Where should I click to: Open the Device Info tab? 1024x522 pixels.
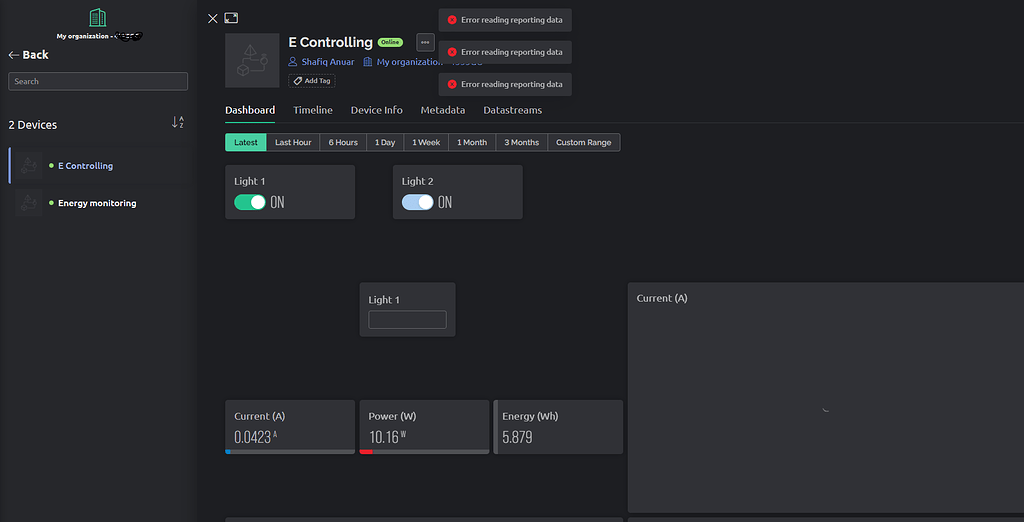tap(377, 110)
